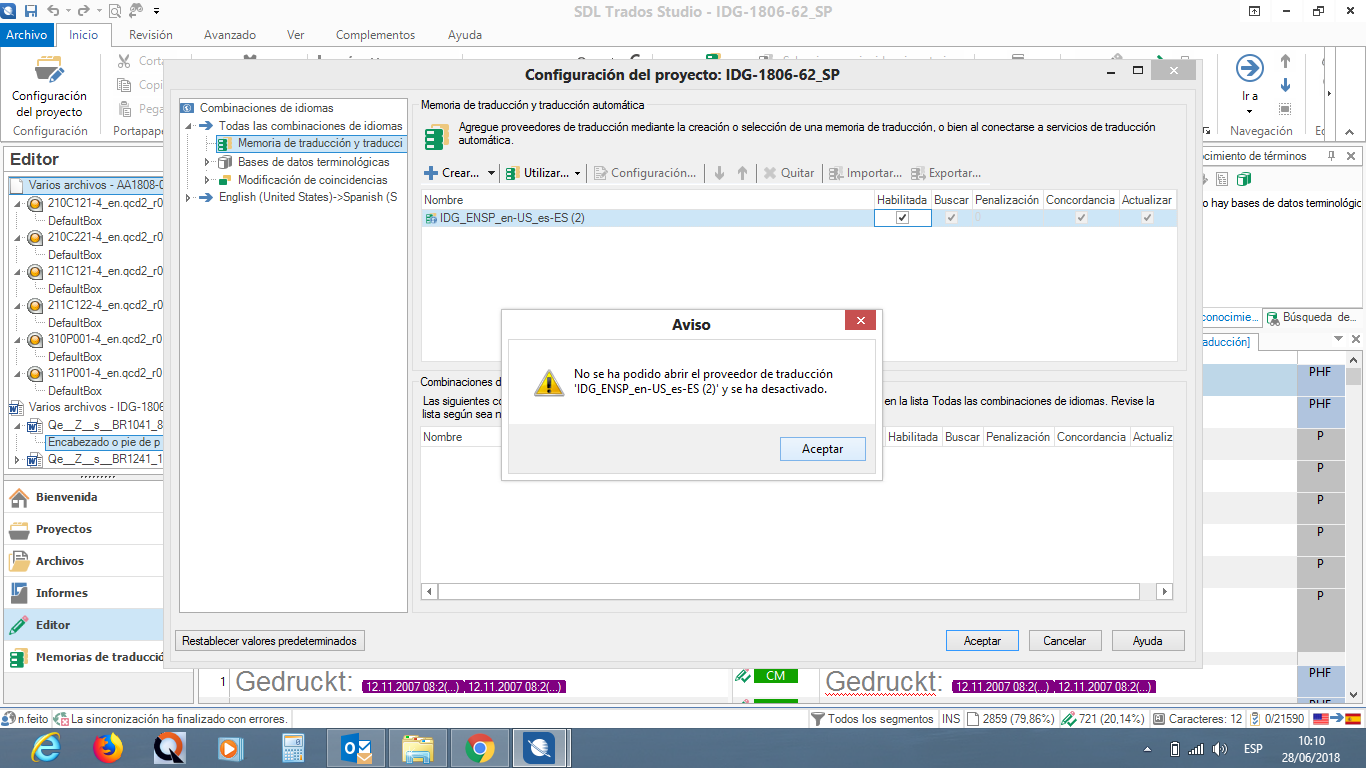1366x768 pixels.
Task: Collapse Todas las combinaciones de idiomas node
Action: 188,126
